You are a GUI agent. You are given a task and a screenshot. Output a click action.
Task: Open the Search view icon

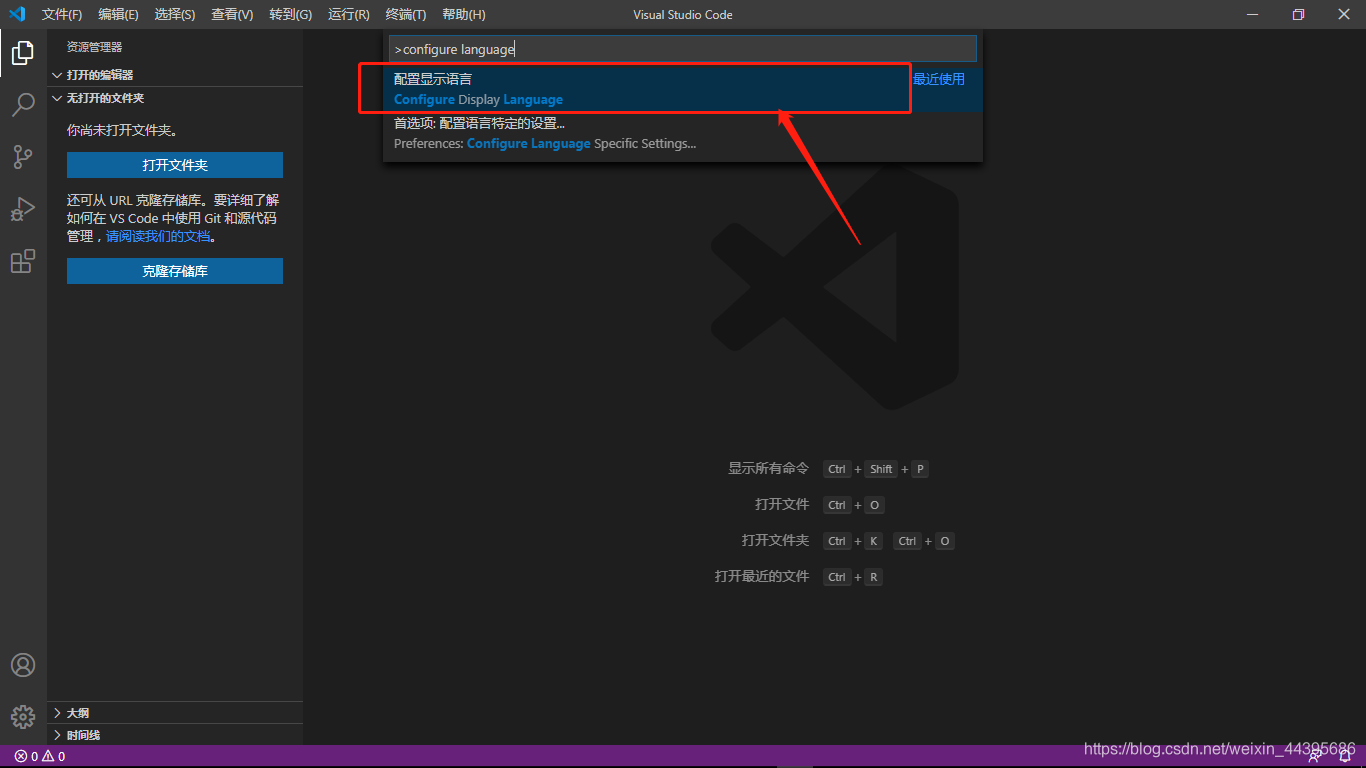click(23, 104)
